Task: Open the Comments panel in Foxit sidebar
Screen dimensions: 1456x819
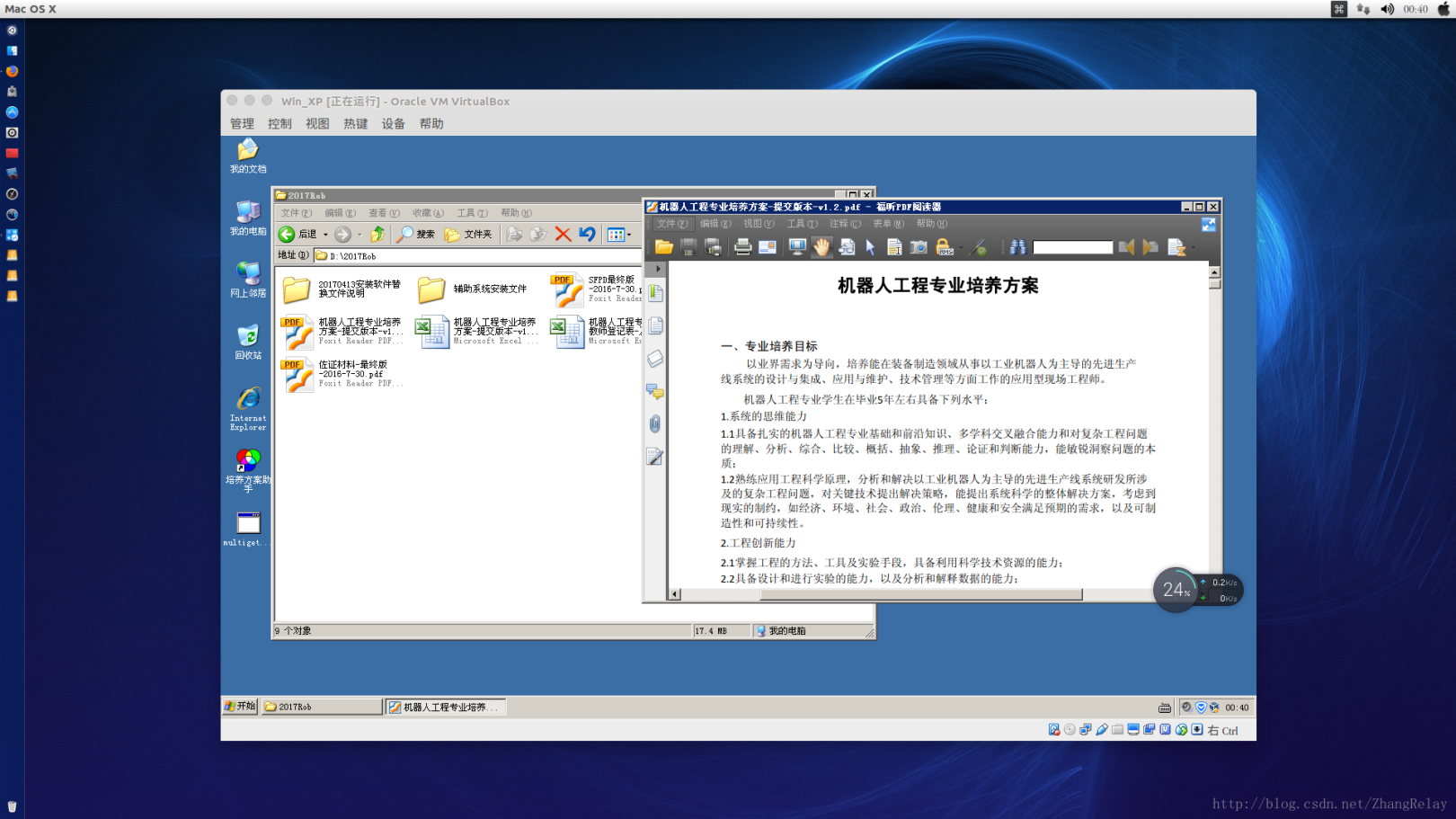Action: click(655, 391)
